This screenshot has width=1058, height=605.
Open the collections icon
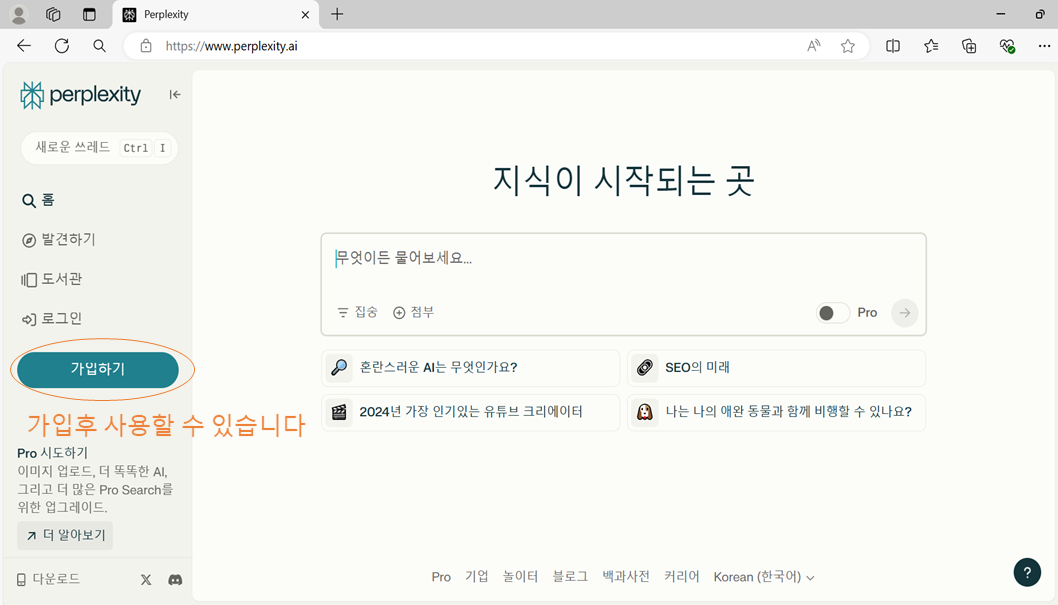(x=969, y=46)
